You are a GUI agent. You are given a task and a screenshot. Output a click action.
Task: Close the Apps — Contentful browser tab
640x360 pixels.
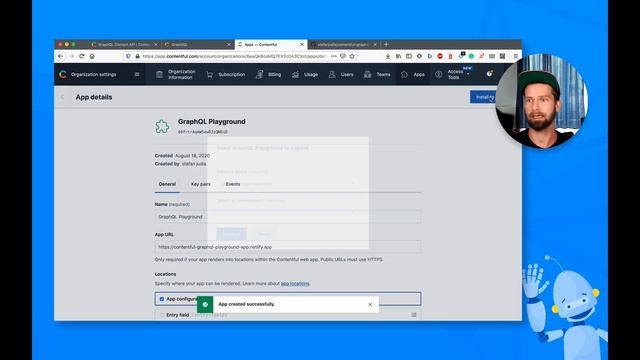302,44
